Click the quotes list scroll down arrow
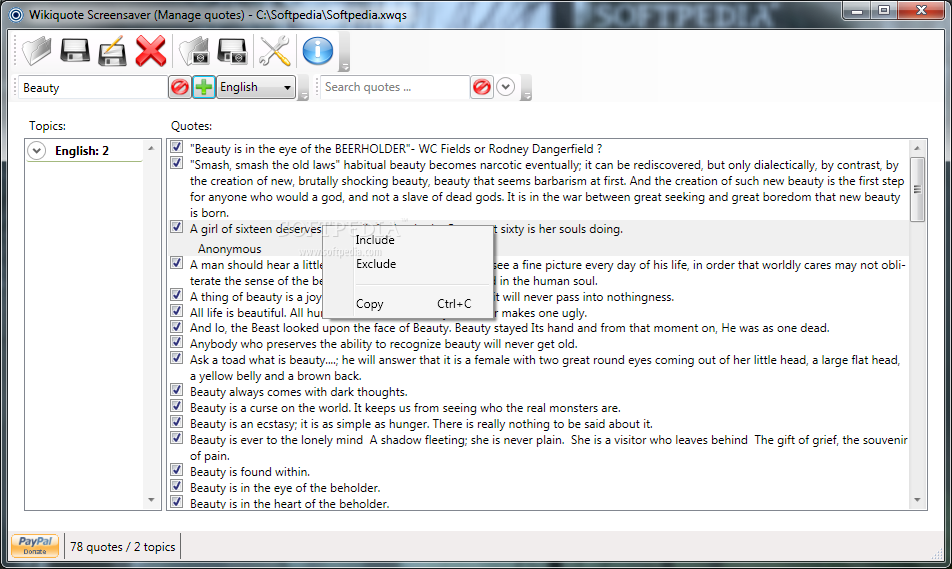The image size is (952, 569). pyautogui.click(x=917, y=500)
